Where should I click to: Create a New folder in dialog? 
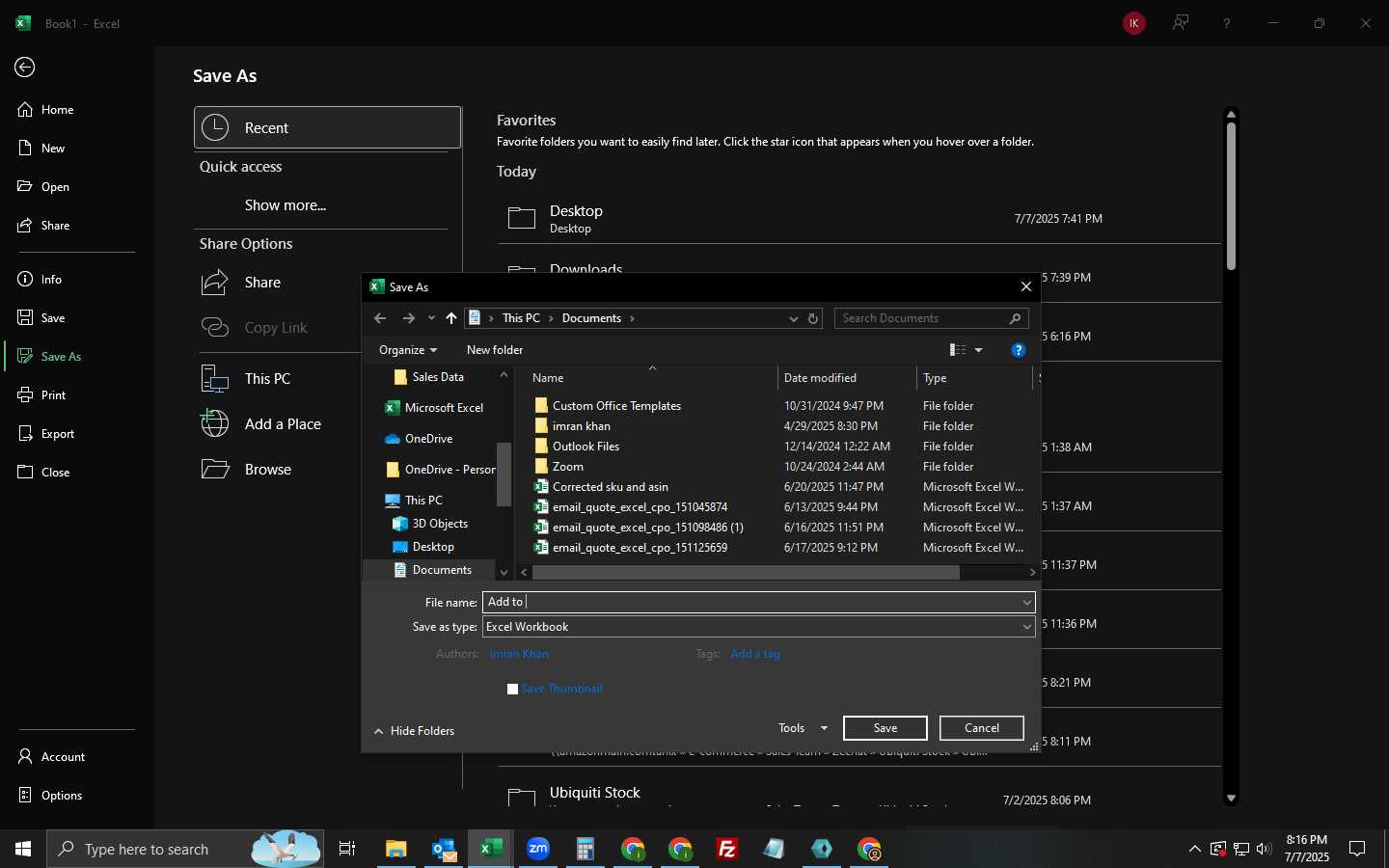[x=495, y=350]
